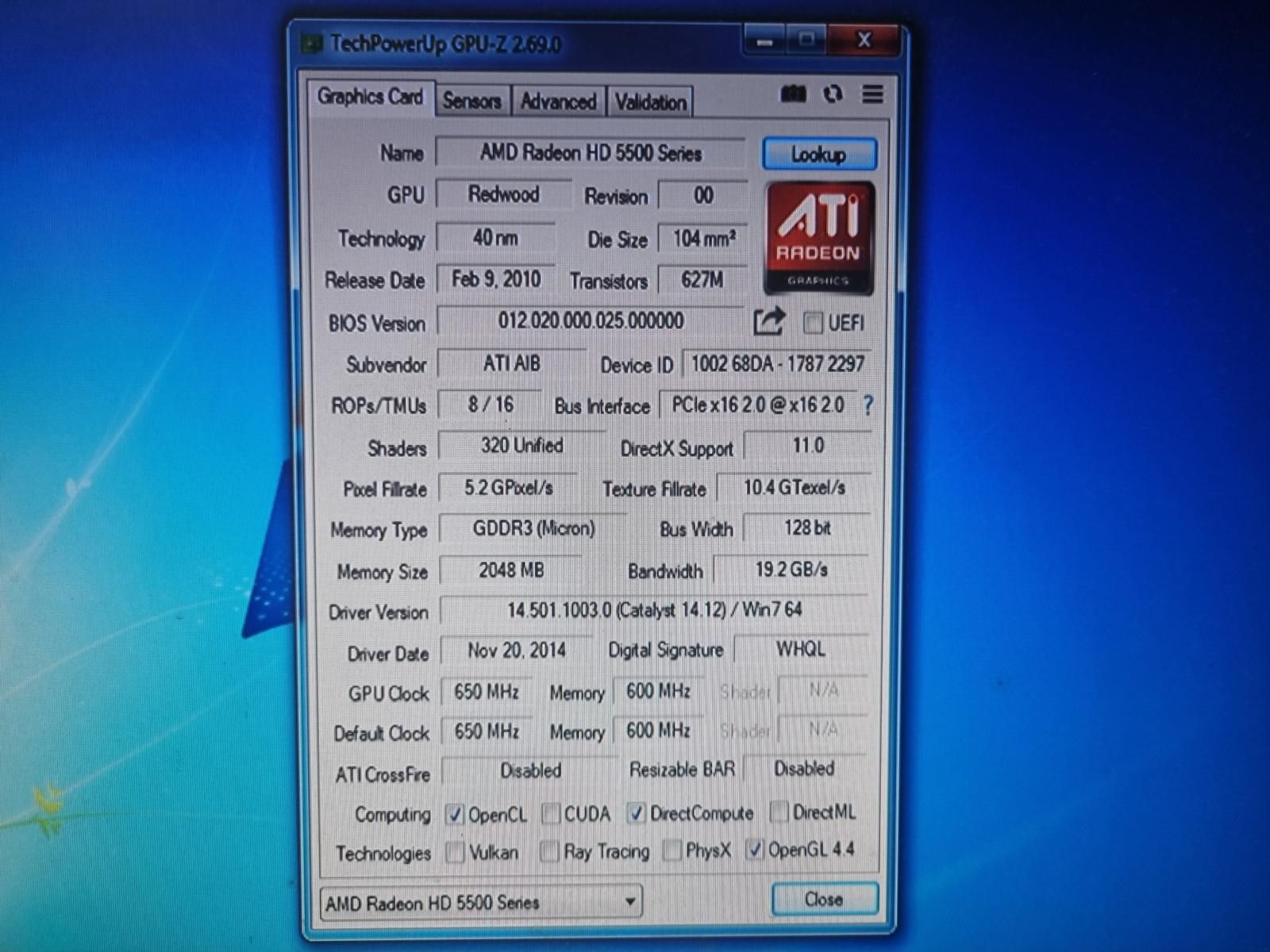The height and width of the screenshot is (952, 1270).
Task: Open the hamburger menu icon
Action: (872, 94)
